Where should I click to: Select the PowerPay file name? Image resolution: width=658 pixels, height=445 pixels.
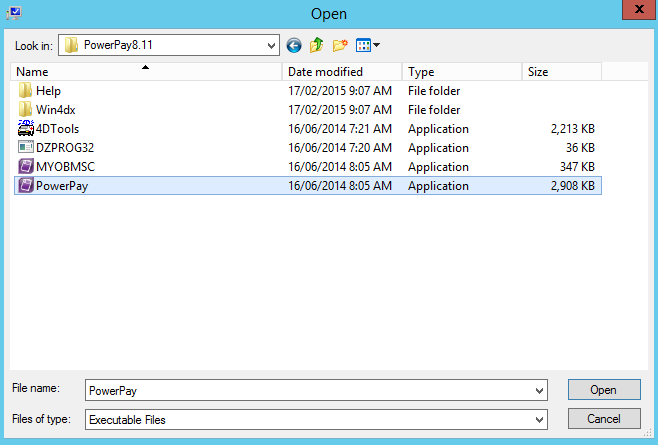62,186
